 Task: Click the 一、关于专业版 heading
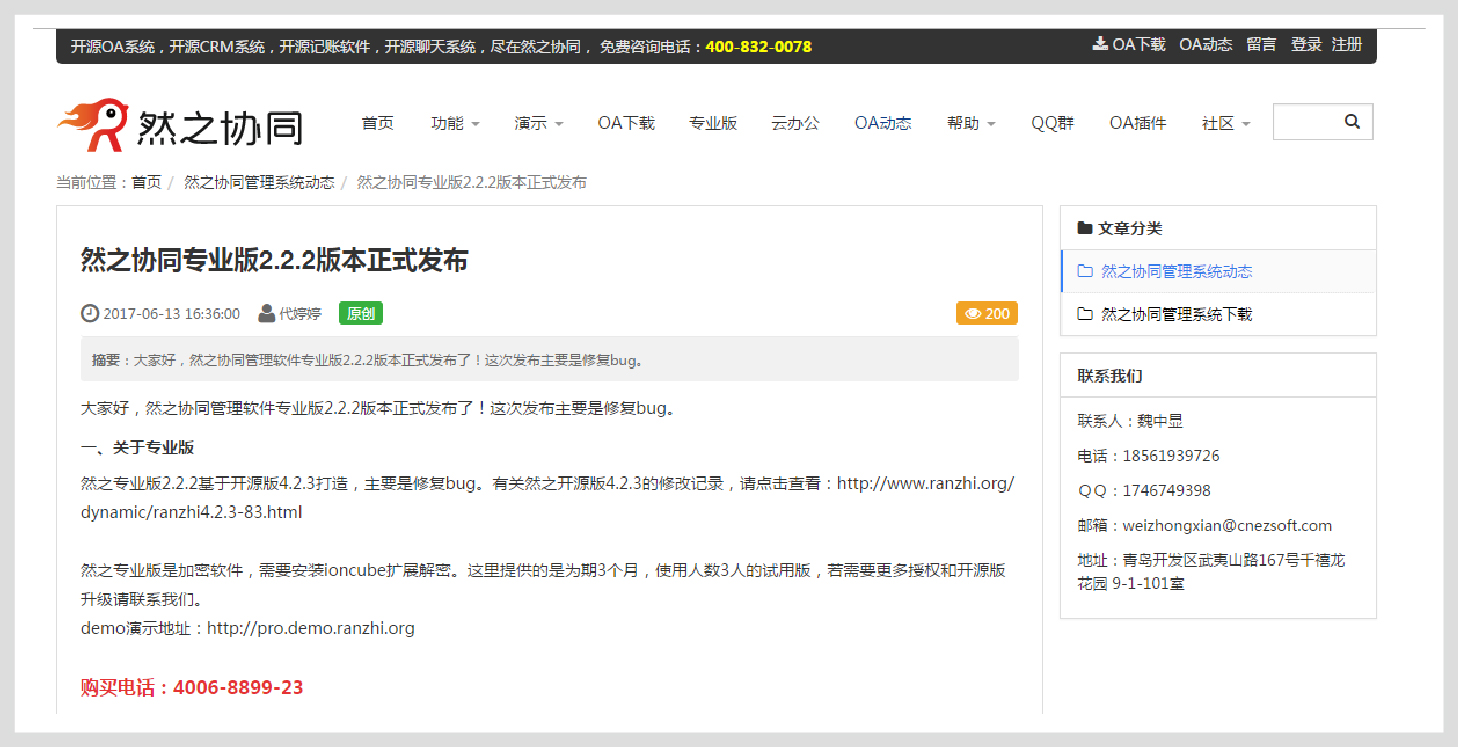click(x=137, y=447)
